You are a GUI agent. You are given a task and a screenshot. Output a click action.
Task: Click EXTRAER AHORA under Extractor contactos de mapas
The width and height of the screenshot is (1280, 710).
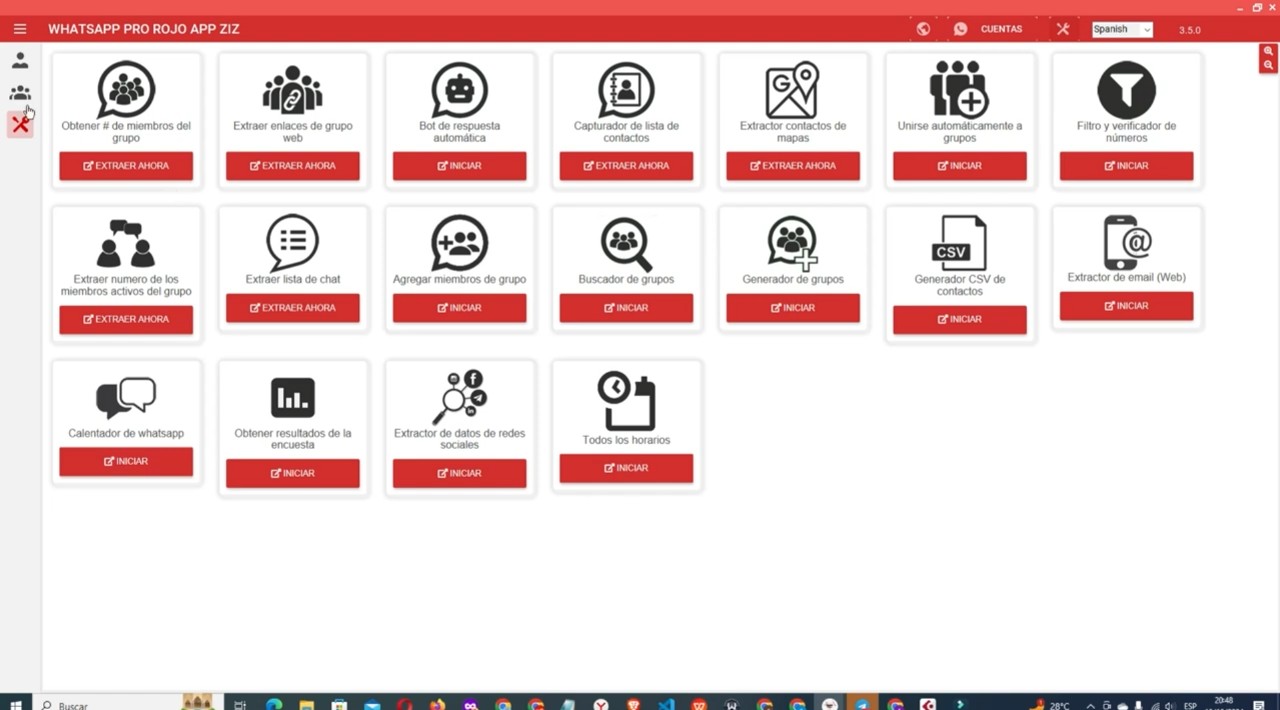(x=793, y=166)
